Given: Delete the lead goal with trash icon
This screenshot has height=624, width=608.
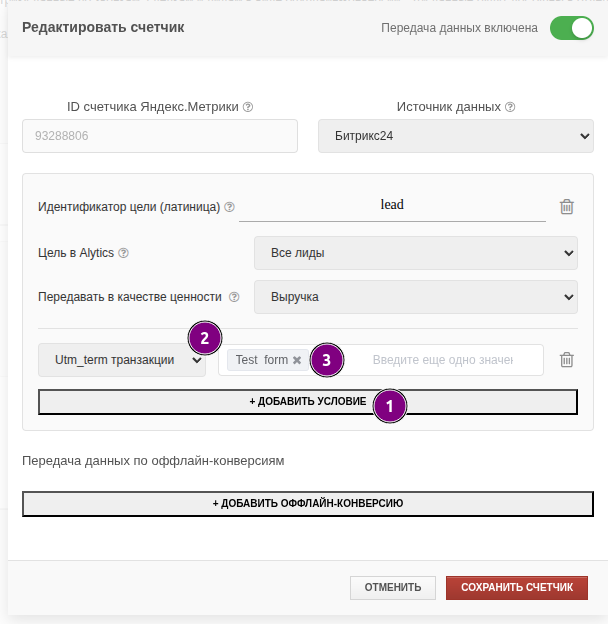Looking at the screenshot, I should (567, 207).
